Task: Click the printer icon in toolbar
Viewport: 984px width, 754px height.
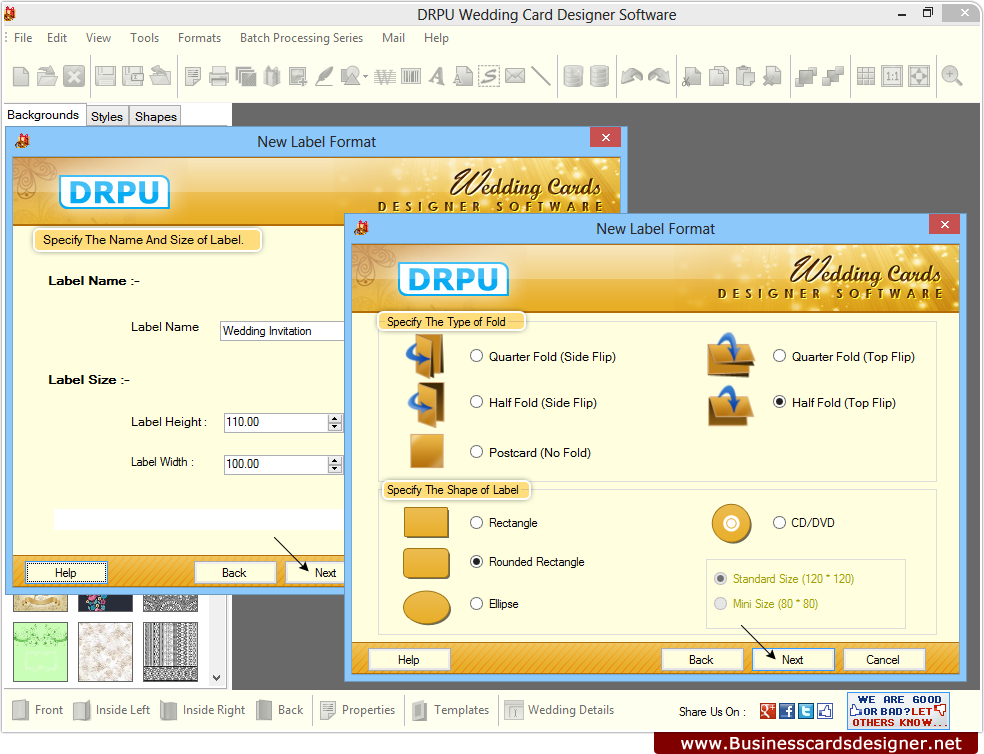Action: [218, 77]
